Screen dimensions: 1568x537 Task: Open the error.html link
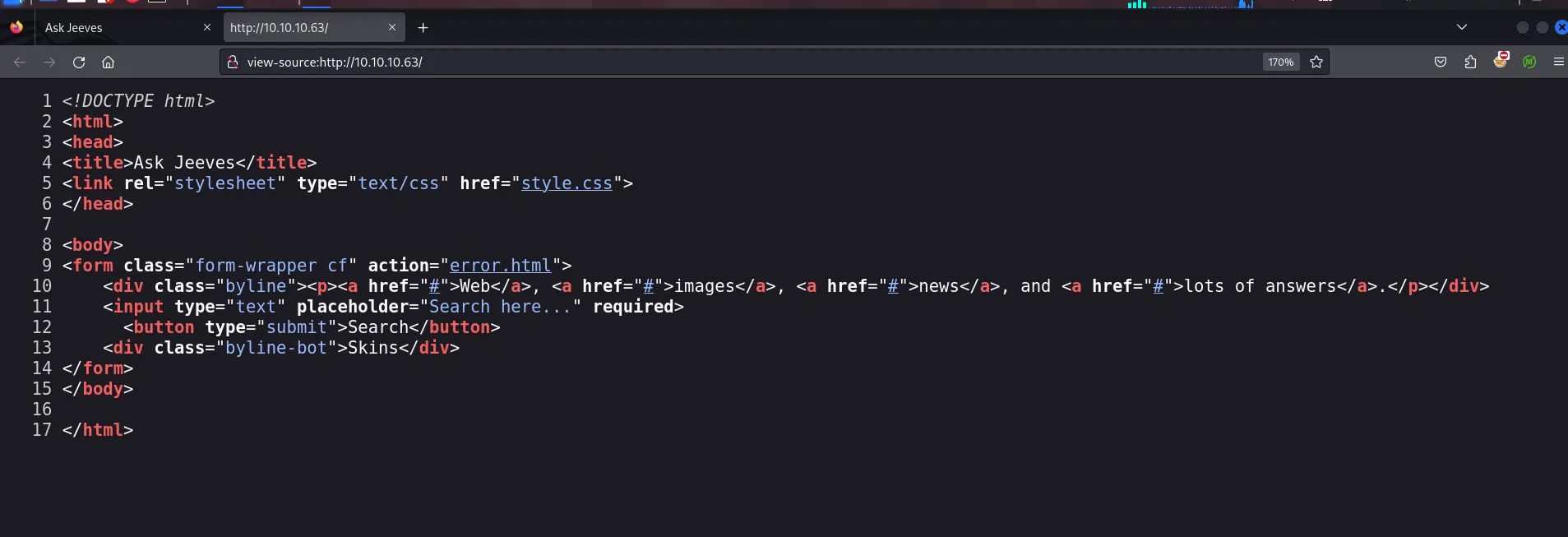tap(500, 266)
